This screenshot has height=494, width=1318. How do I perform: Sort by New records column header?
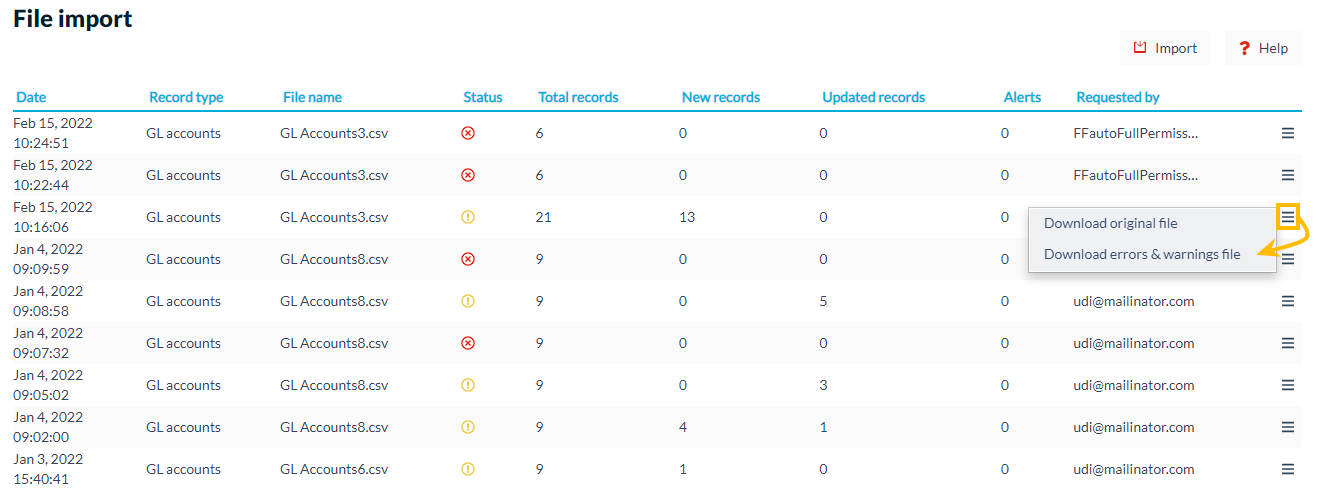click(721, 97)
